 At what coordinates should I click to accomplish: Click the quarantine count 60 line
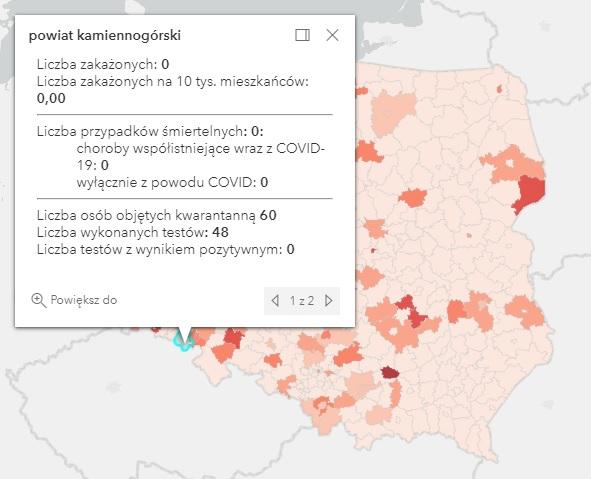[156, 216]
